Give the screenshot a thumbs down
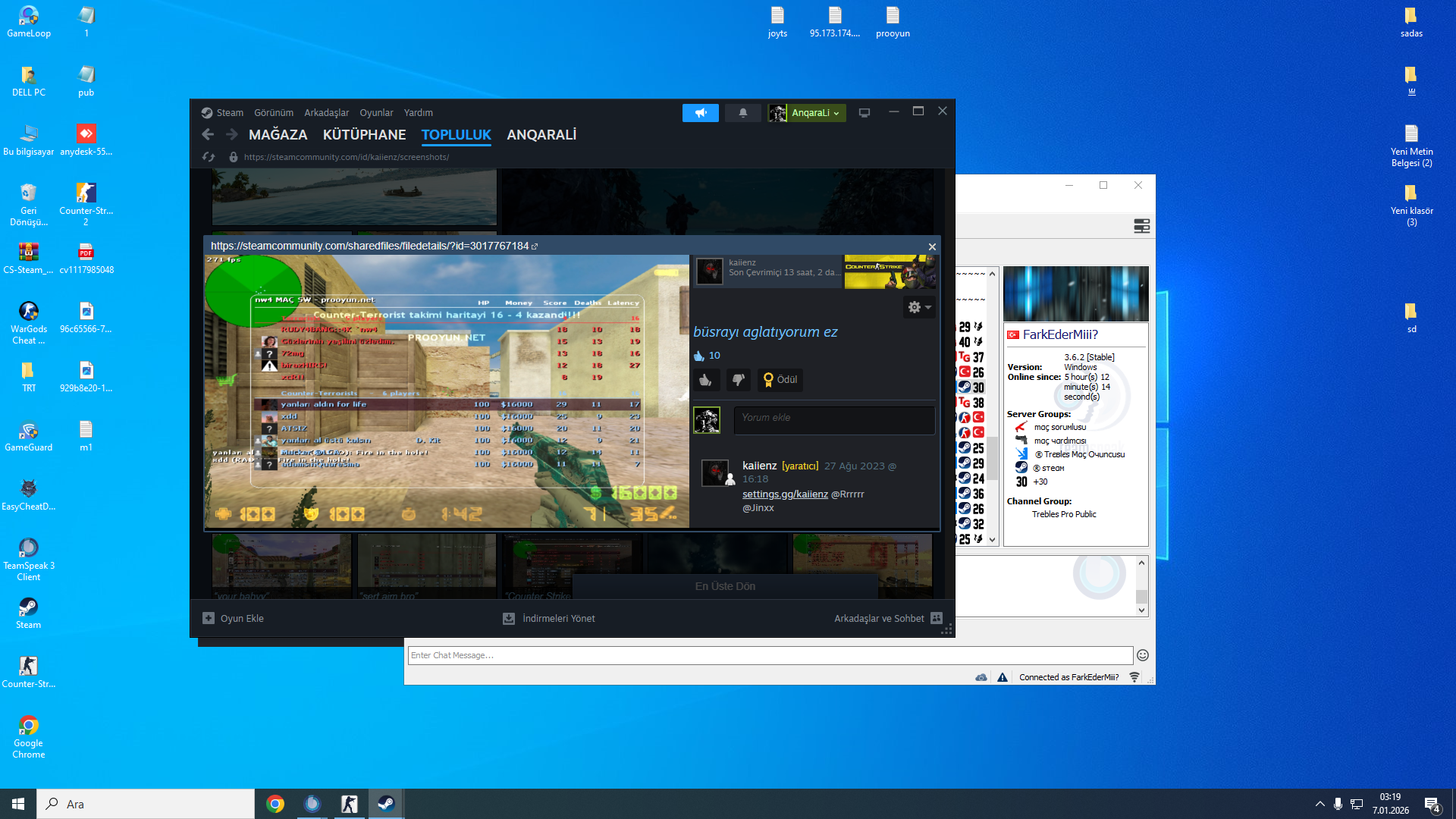The height and width of the screenshot is (819, 1456). [x=738, y=380]
